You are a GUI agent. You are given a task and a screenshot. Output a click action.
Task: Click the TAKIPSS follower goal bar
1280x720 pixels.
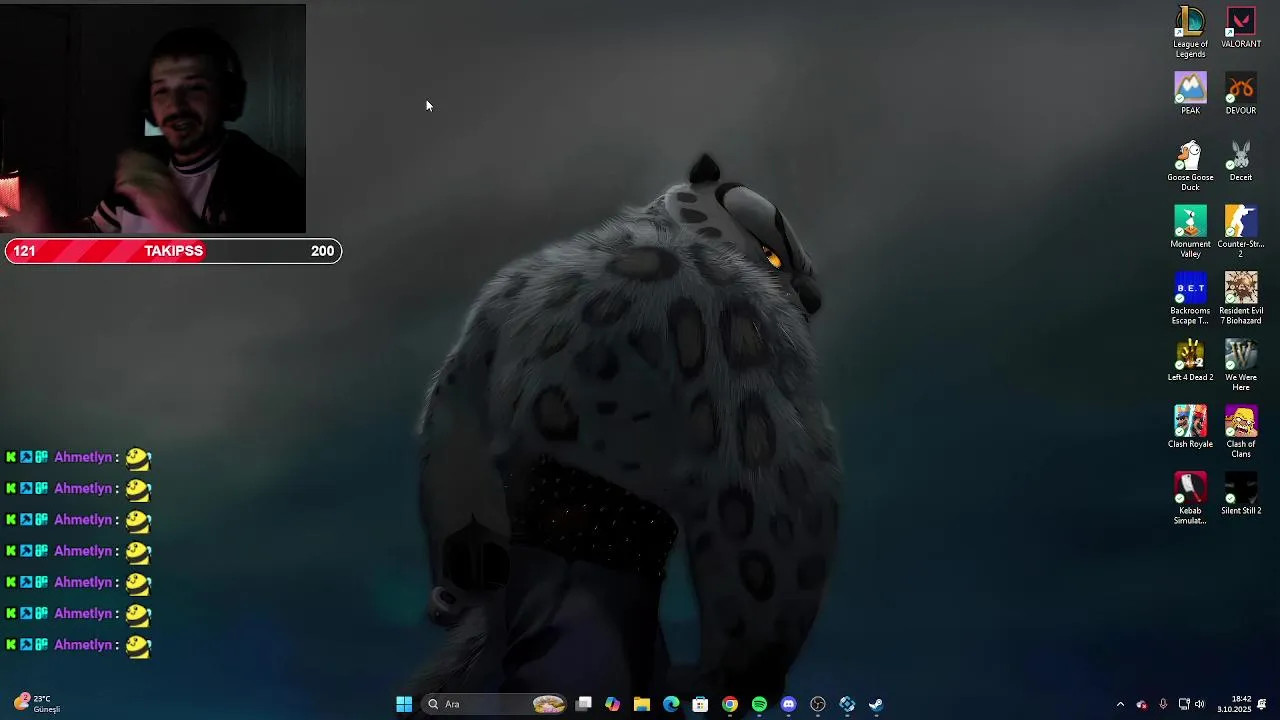[173, 251]
